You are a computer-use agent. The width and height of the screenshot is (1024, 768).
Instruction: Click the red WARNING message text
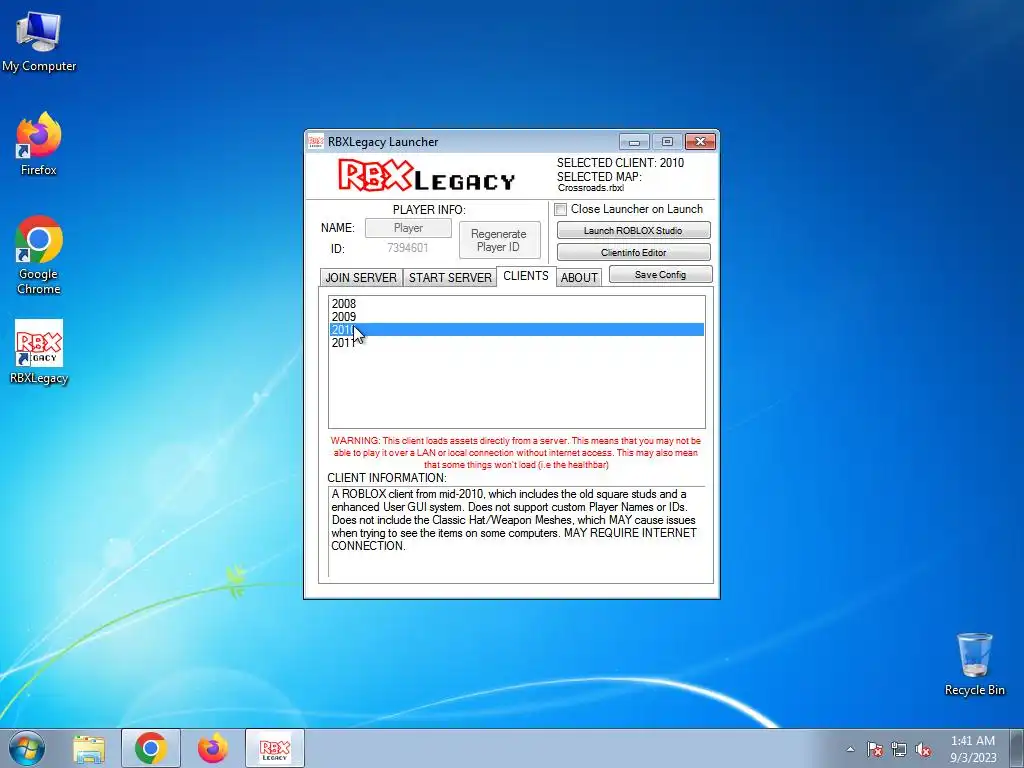[x=516, y=453]
